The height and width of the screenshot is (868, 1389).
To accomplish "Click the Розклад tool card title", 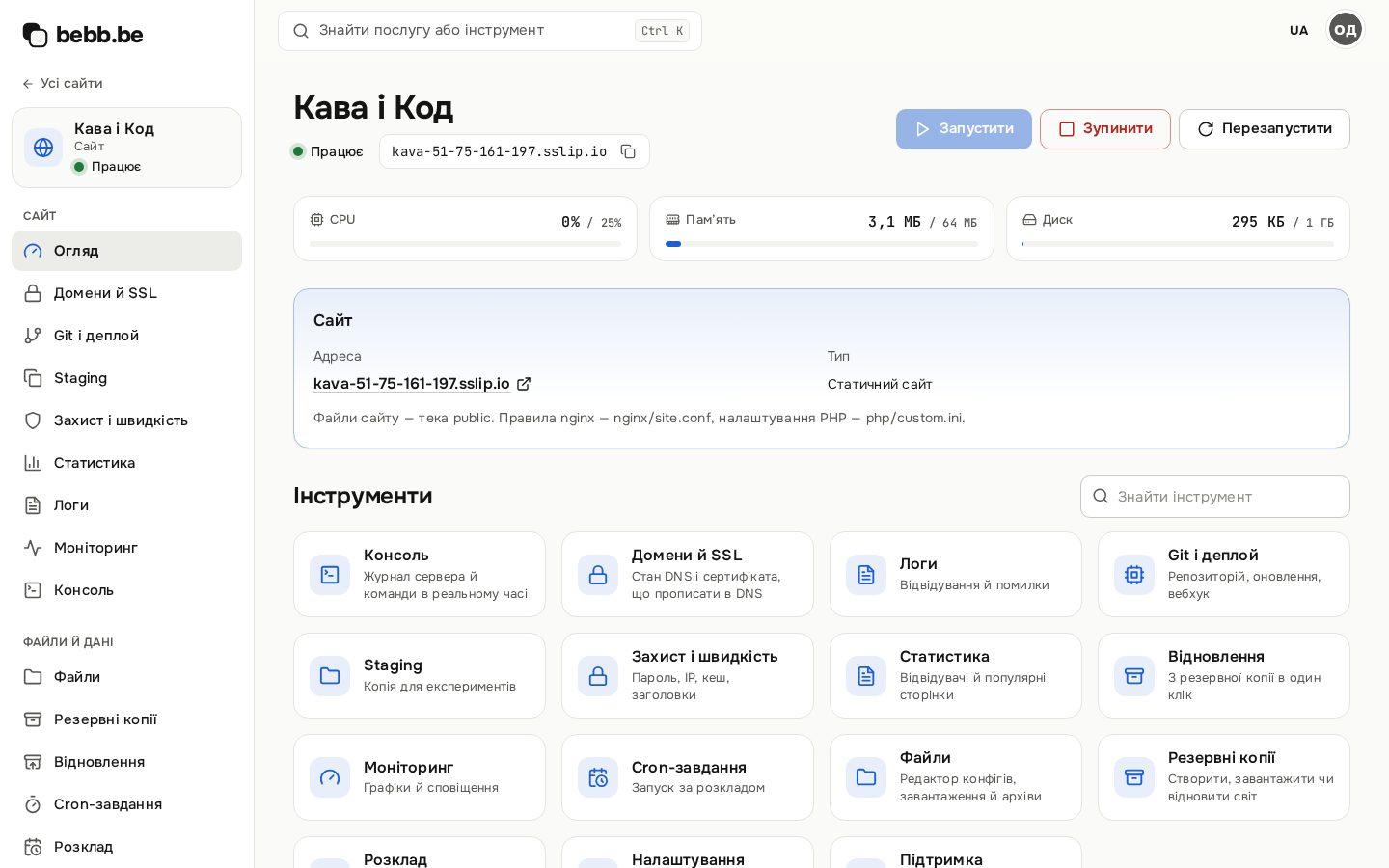I will (395, 859).
